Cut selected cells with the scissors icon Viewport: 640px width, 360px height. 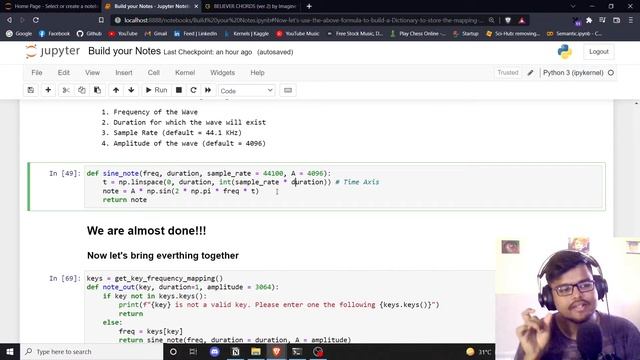(66, 90)
